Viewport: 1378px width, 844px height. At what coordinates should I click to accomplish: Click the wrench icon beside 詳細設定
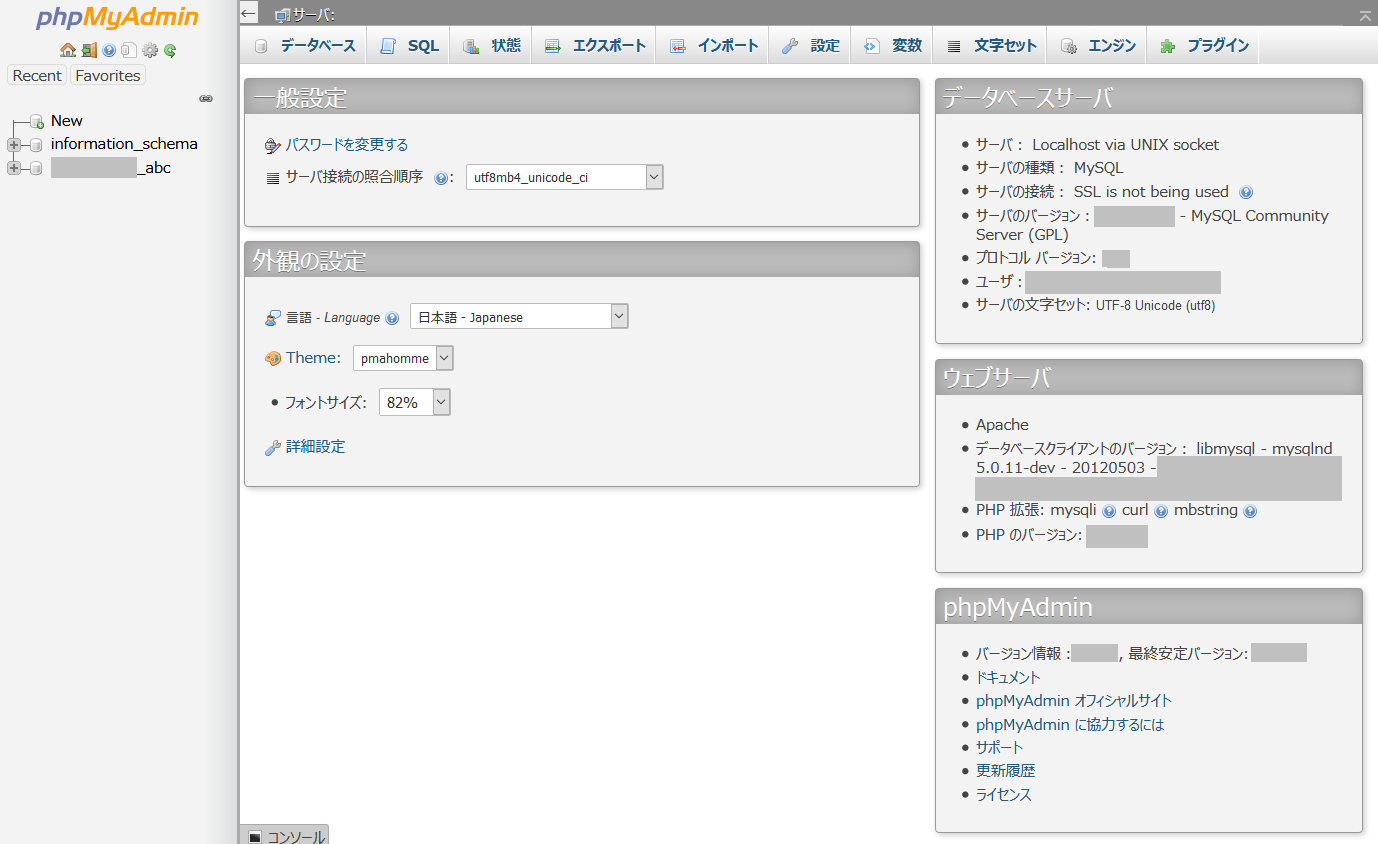point(273,448)
